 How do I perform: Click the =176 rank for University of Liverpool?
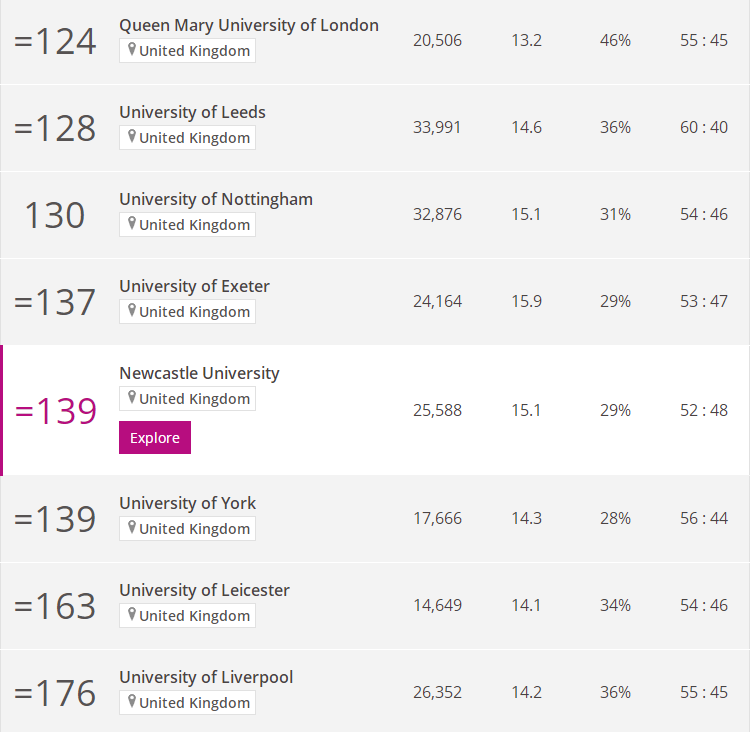click(55, 693)
